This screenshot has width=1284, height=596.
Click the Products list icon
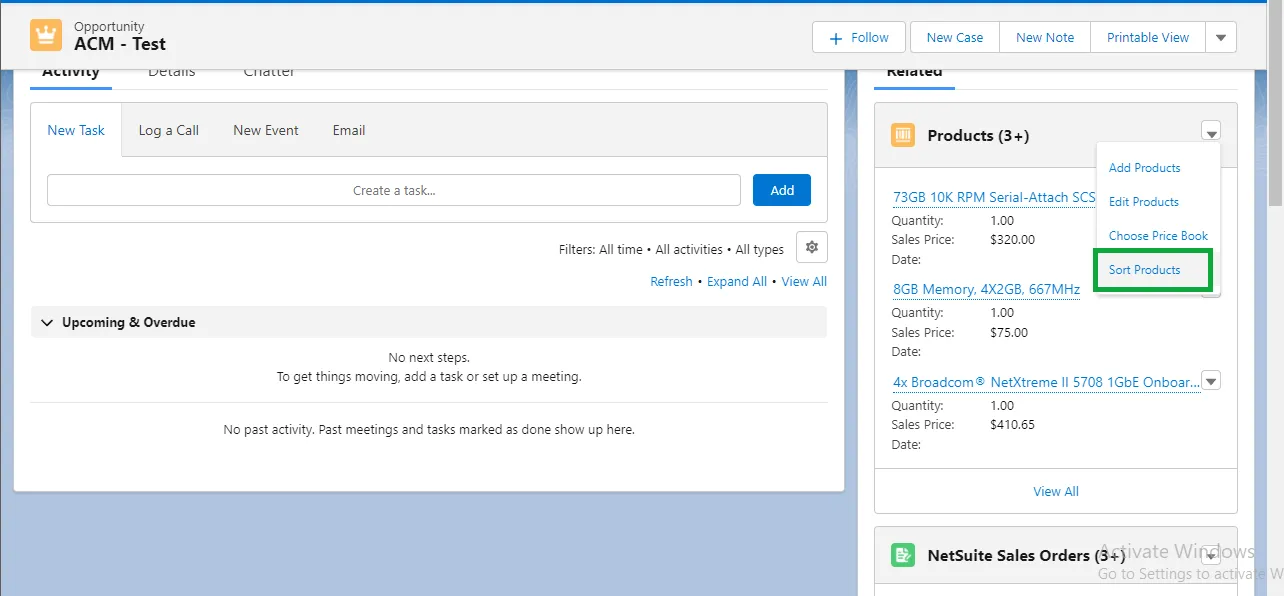pos(903,135)
